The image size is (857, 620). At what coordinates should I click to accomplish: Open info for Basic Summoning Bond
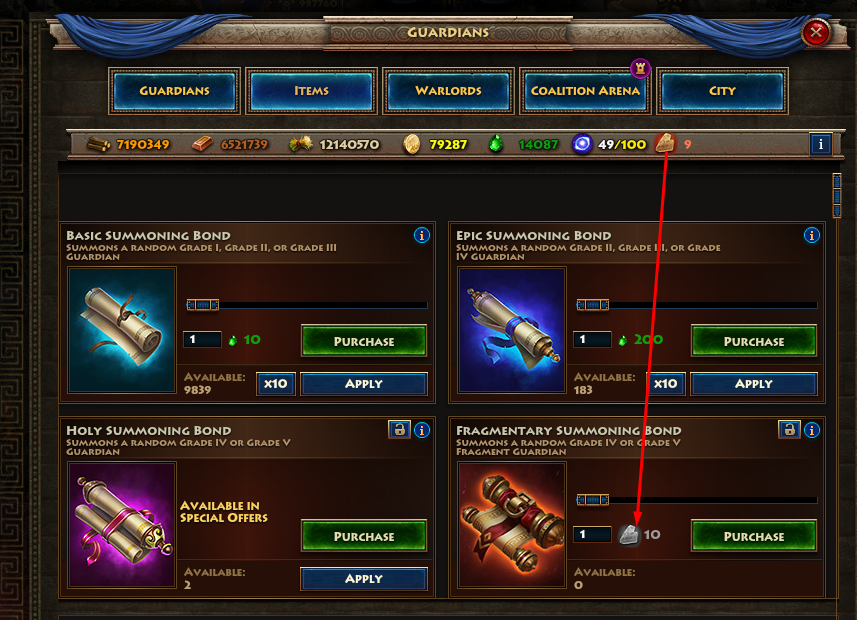(x=421, y=235)
